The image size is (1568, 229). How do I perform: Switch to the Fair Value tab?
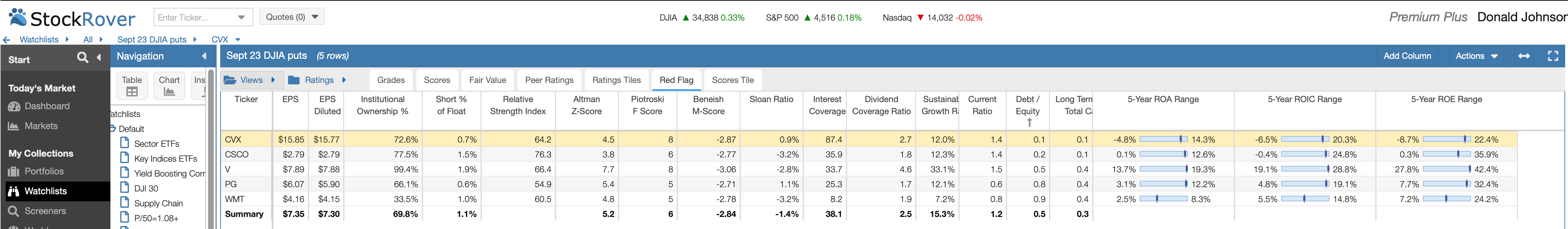tap(487, 80)
